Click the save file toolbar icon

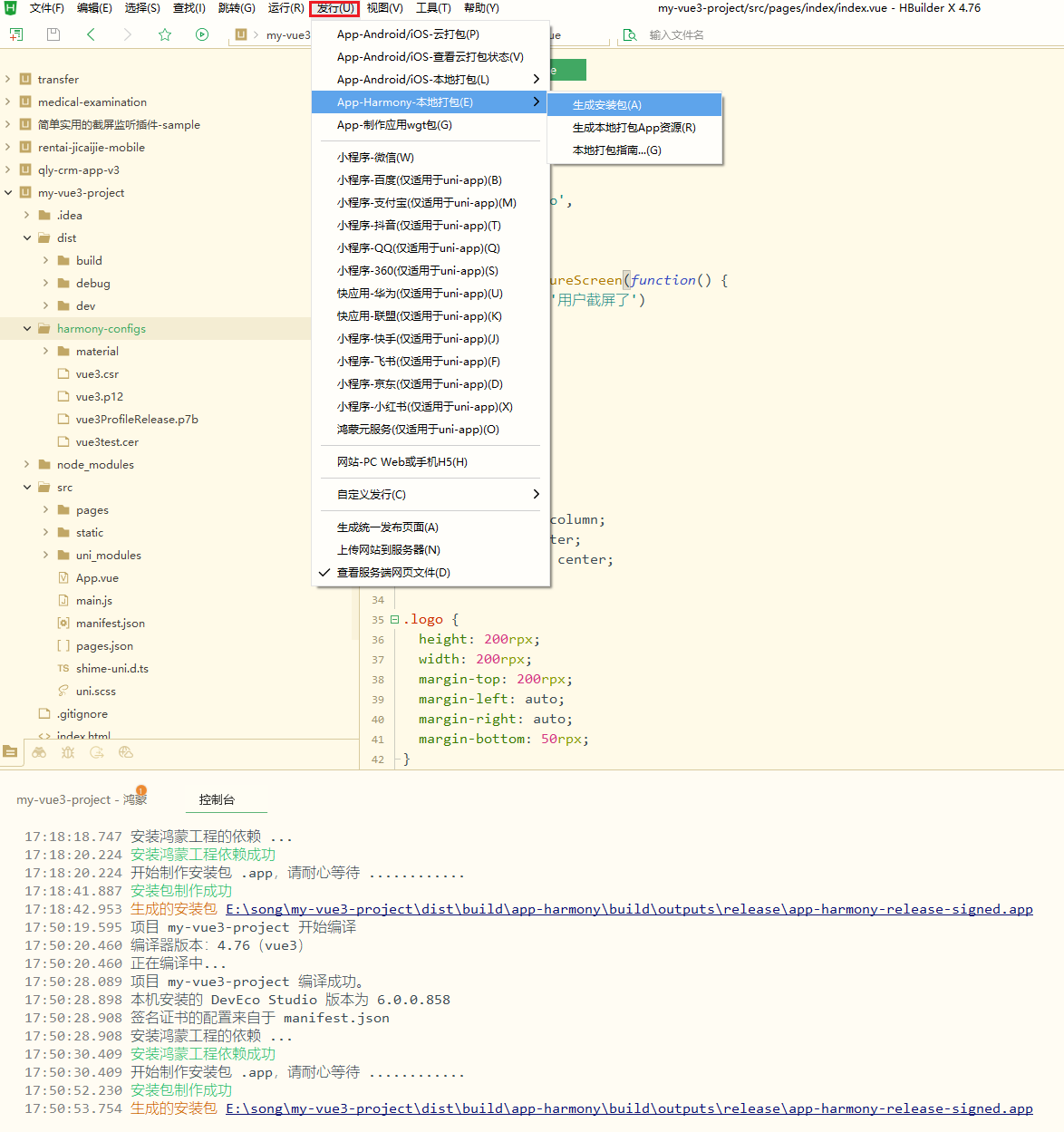53,34
